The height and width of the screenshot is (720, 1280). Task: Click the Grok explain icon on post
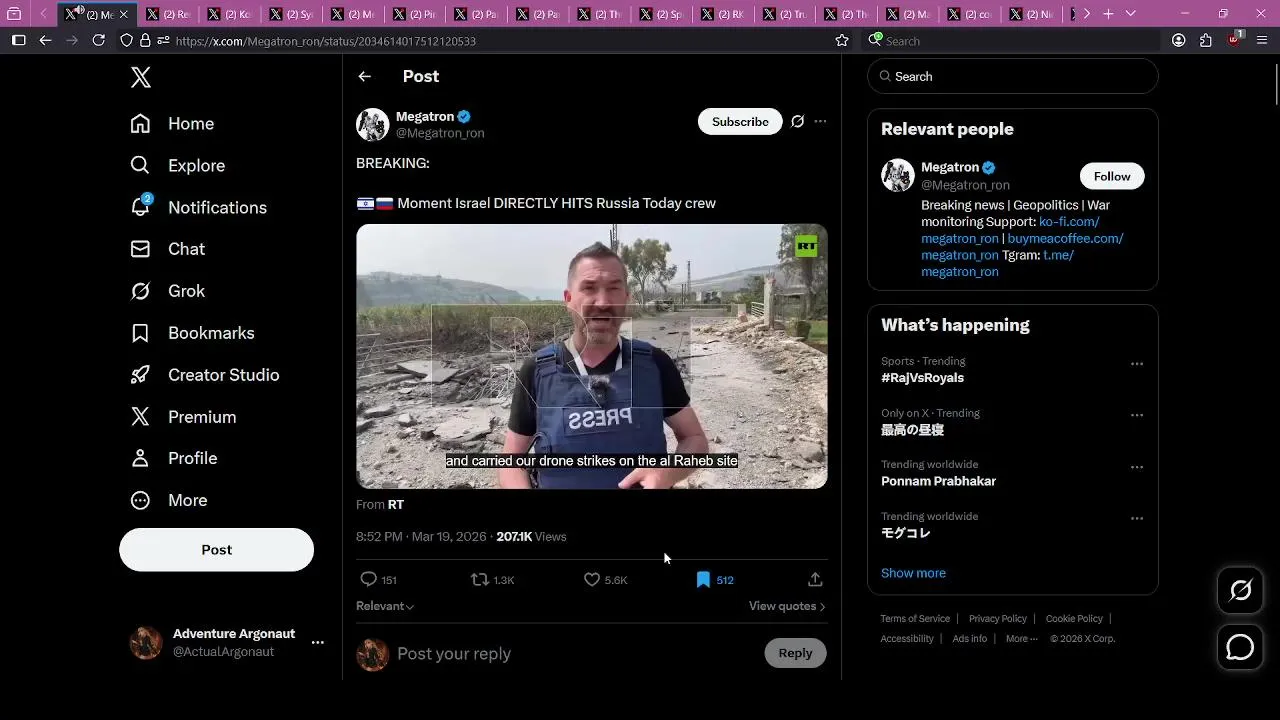[x=797, y=122]
